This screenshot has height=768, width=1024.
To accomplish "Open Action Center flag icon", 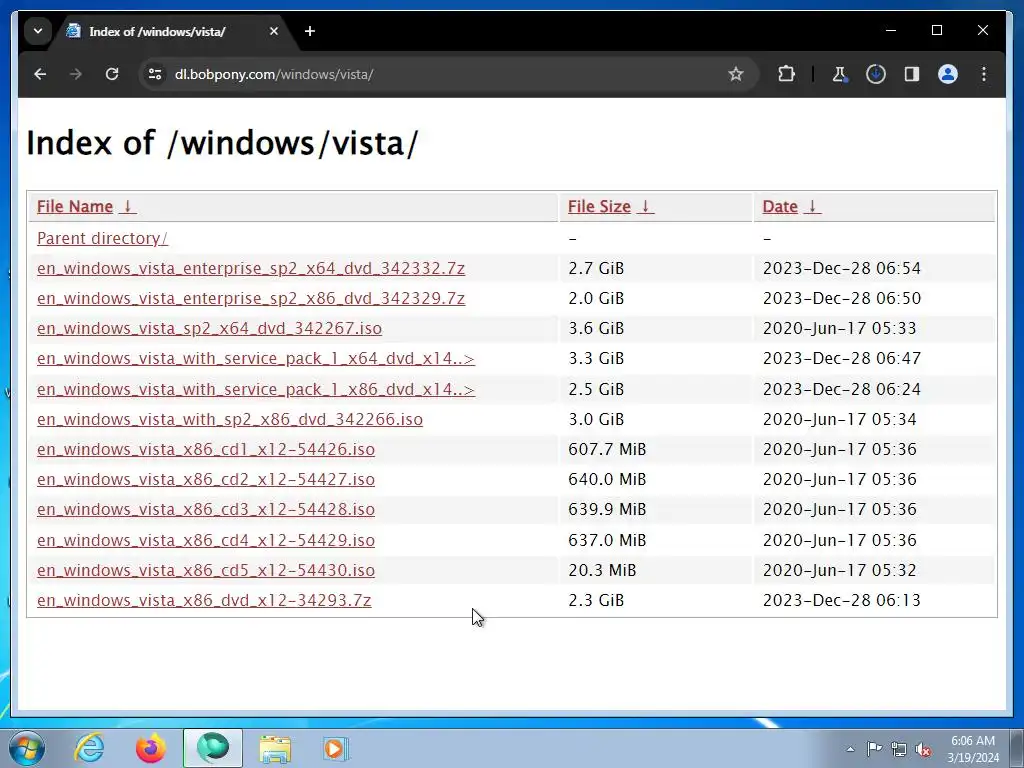I will (874, 749).
